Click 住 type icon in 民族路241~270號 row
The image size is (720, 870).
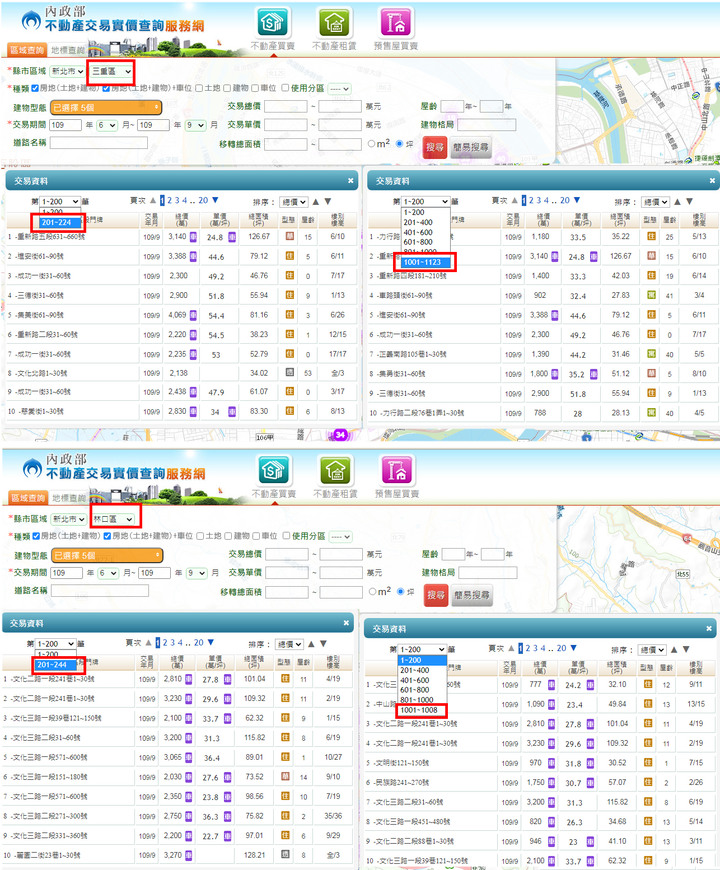point(647,782)
